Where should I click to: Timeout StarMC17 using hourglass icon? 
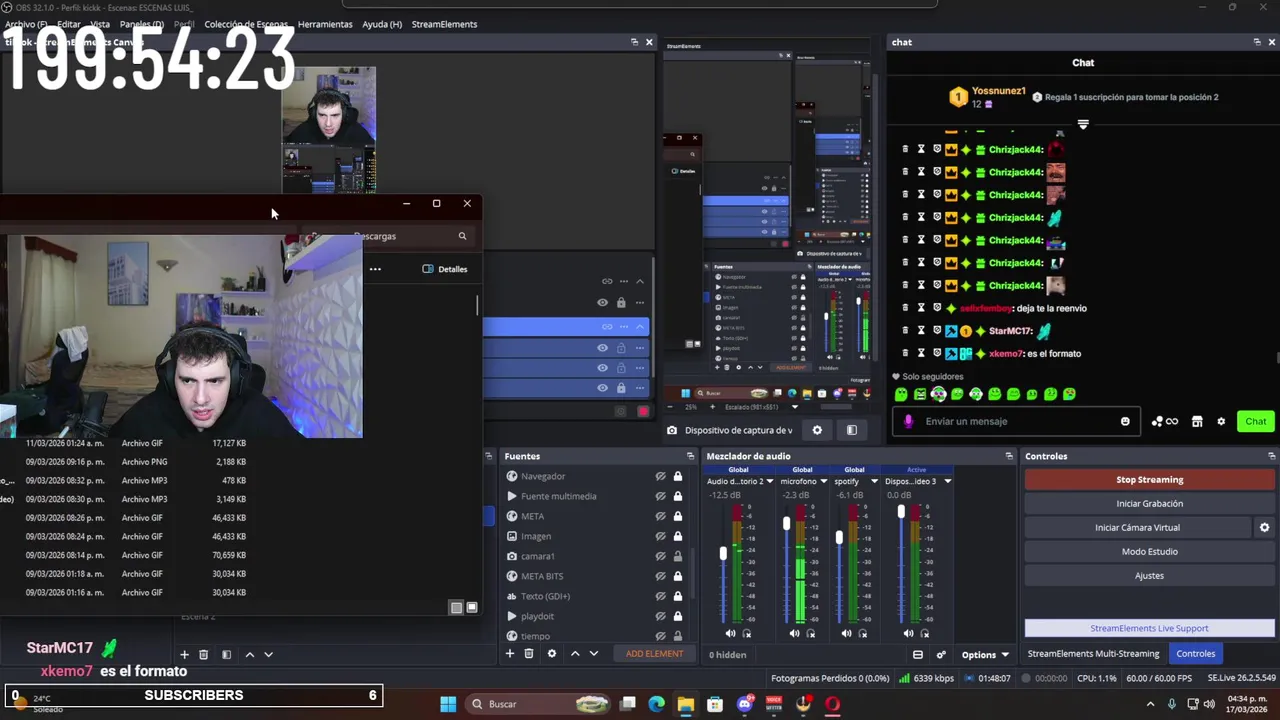click(921, 330)
